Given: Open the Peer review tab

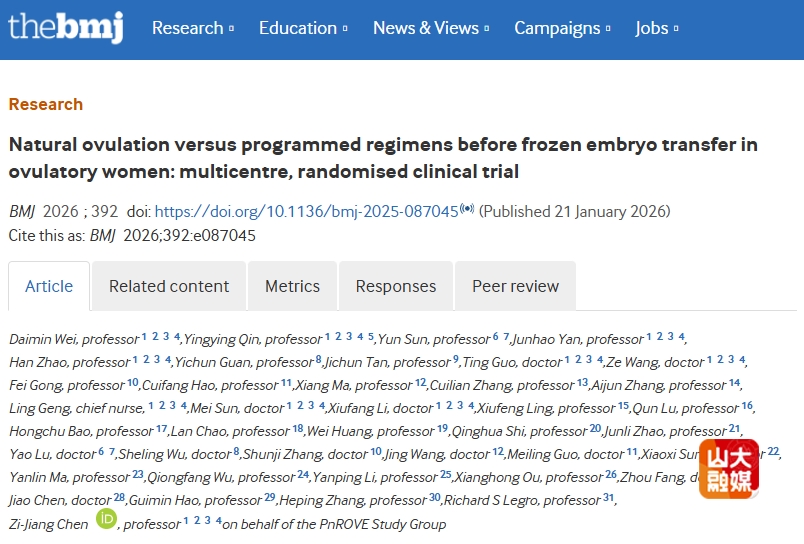Looking at the screenshot, I should (515, 286).
